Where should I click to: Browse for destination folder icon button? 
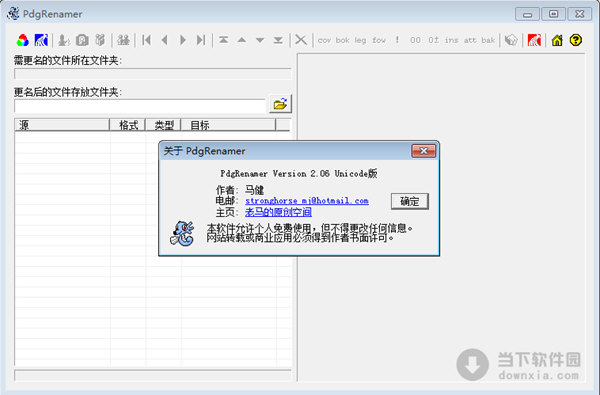pyautogui.click(x=280, y=104)
